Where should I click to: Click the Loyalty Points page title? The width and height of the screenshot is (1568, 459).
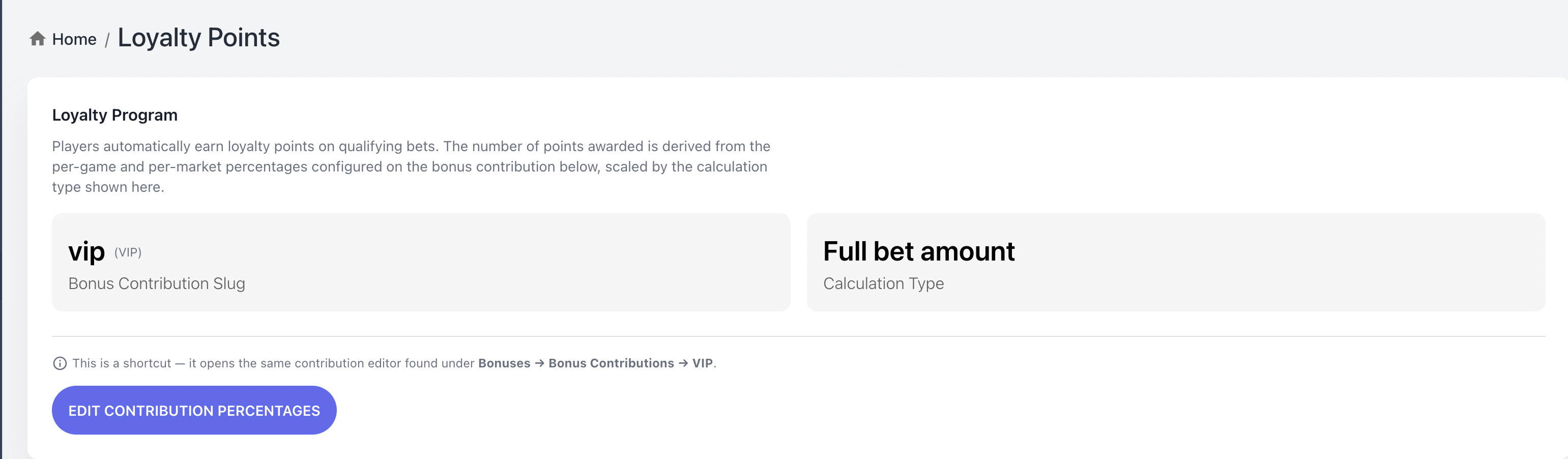tap(198, 38)
